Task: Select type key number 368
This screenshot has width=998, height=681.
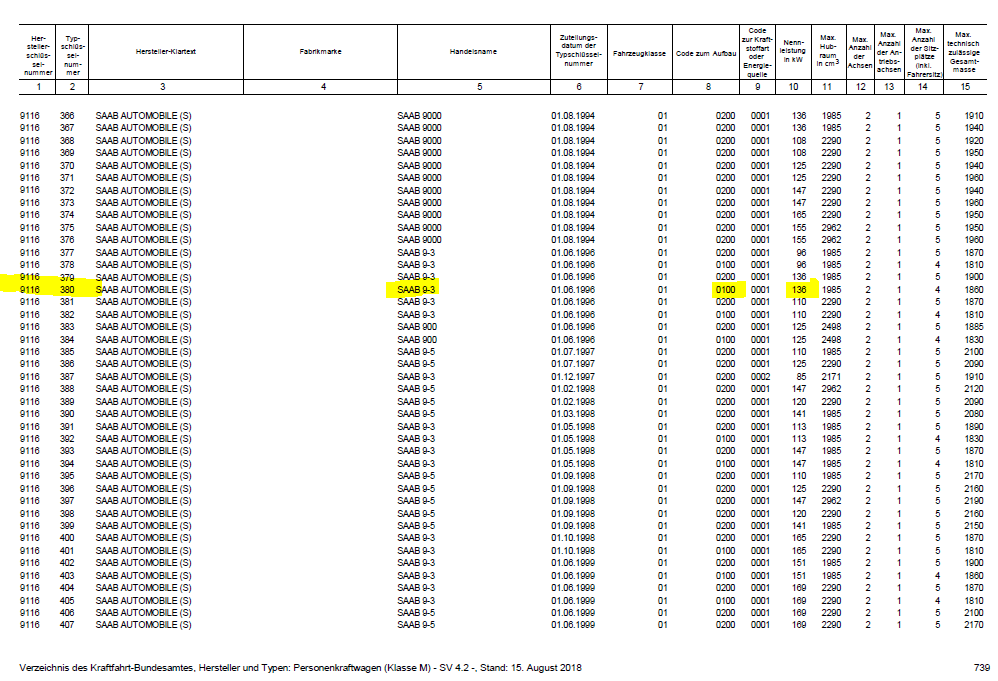Action: (67, 141)
